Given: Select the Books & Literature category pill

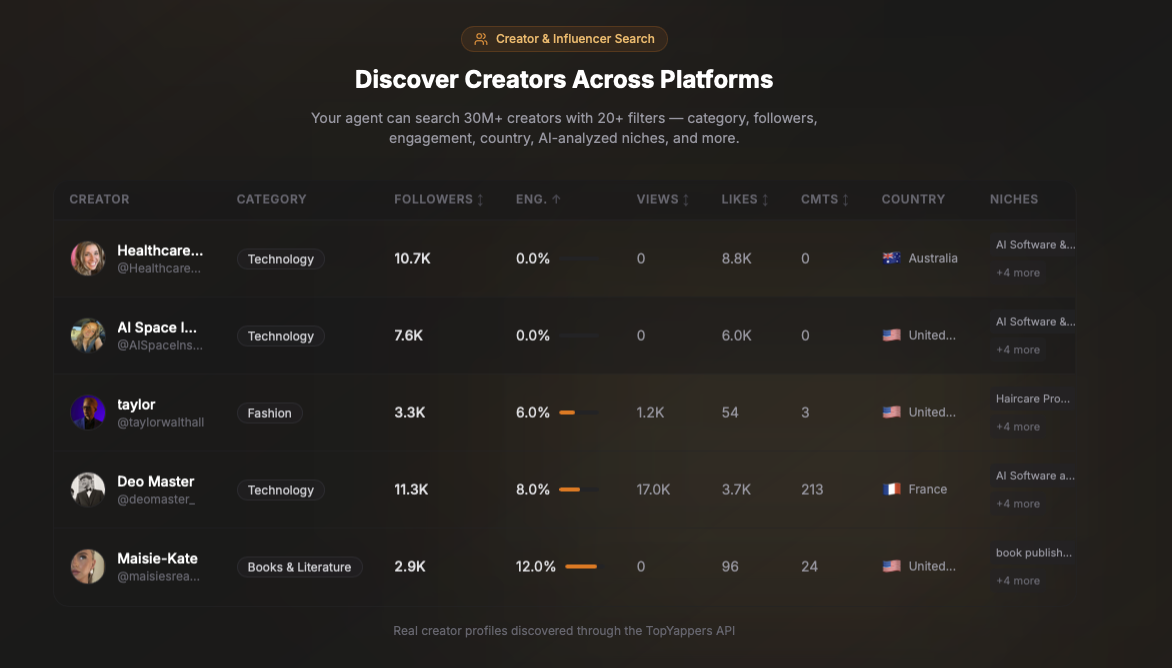Looking at the screenshot, I should 300,566.
